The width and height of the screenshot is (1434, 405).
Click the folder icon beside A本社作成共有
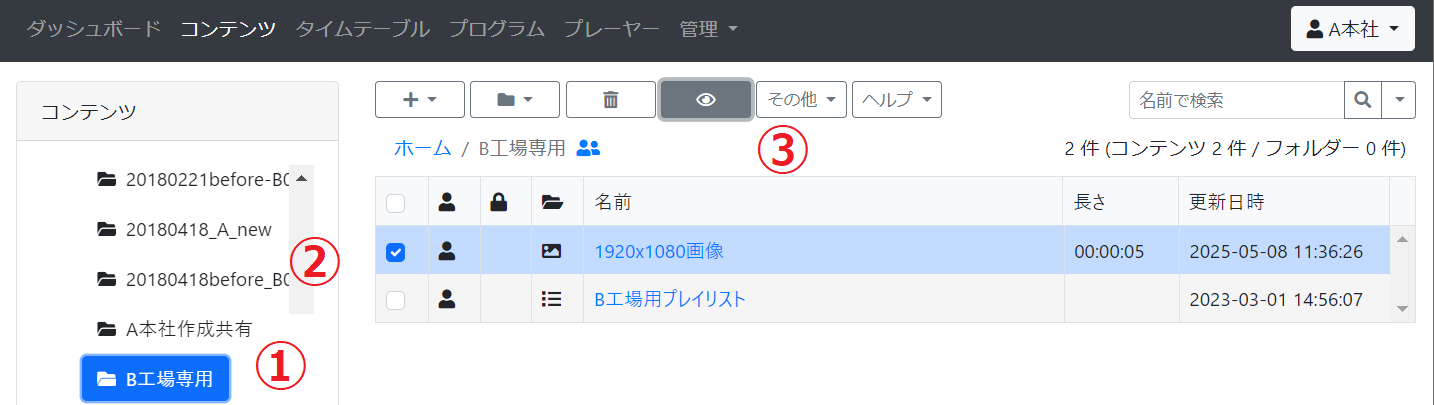click(106, 328)
